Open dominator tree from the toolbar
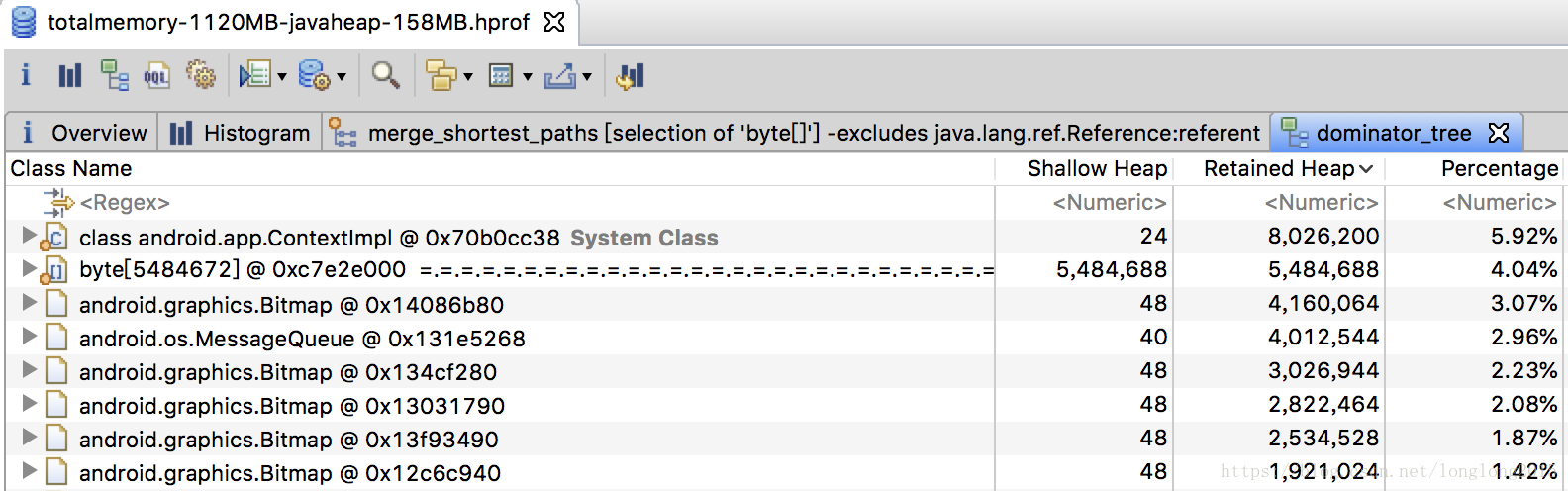 coord(114,75)
